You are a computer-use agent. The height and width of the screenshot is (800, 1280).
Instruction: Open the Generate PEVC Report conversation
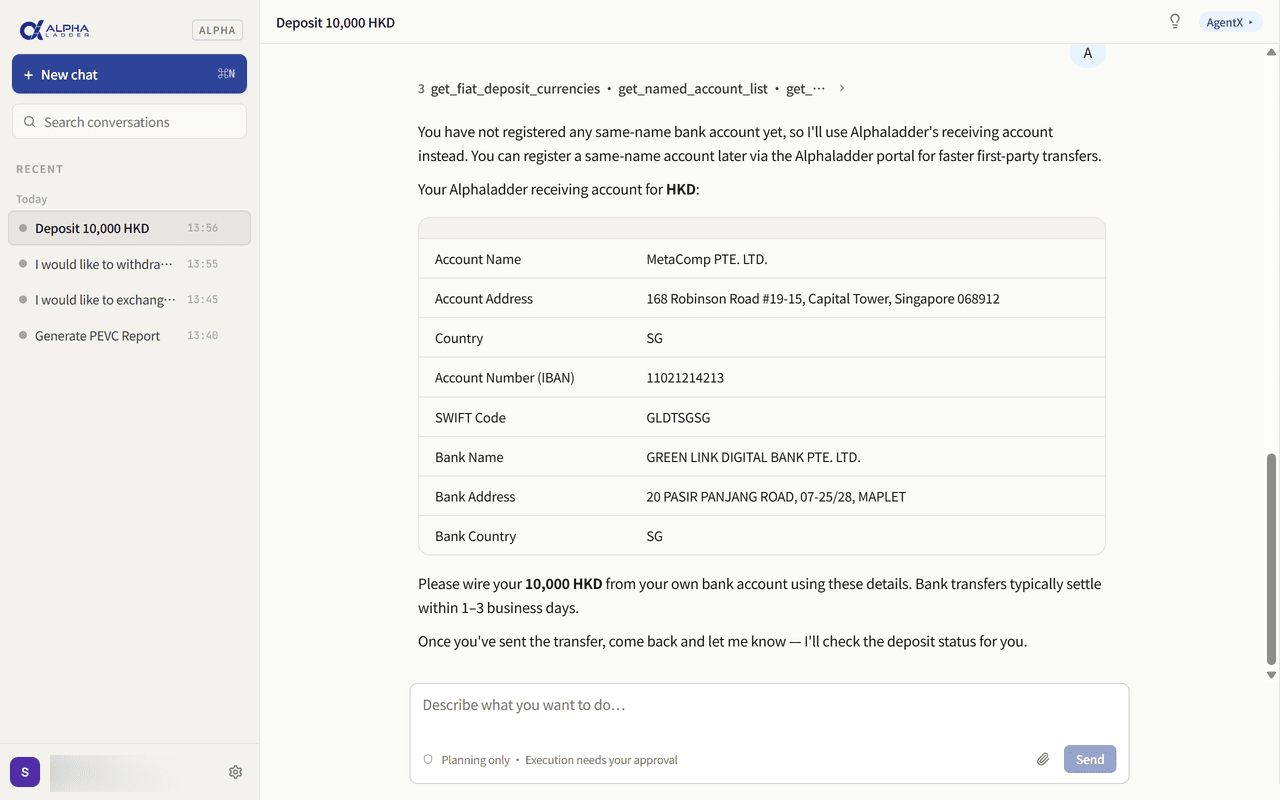click(129, 336)
